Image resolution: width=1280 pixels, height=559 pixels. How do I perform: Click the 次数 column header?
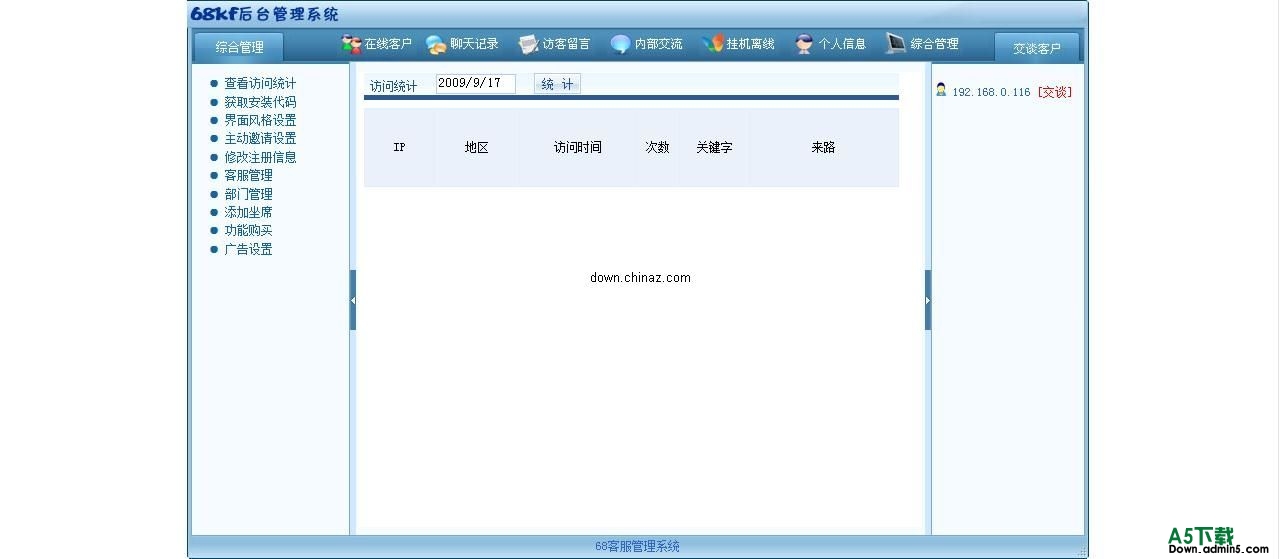657,147
